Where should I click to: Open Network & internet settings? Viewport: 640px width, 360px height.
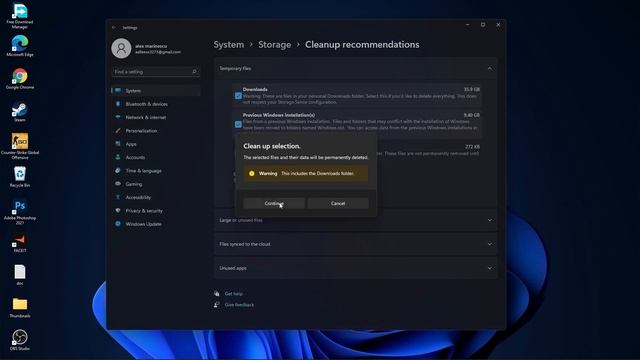coord(156,117)
